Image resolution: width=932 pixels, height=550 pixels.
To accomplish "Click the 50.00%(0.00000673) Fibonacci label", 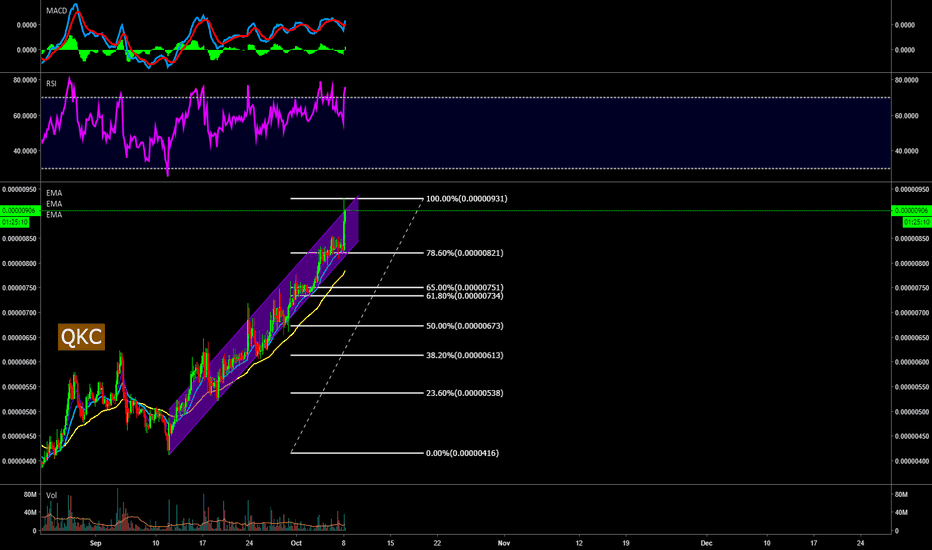I will click(x=464, y=326).
